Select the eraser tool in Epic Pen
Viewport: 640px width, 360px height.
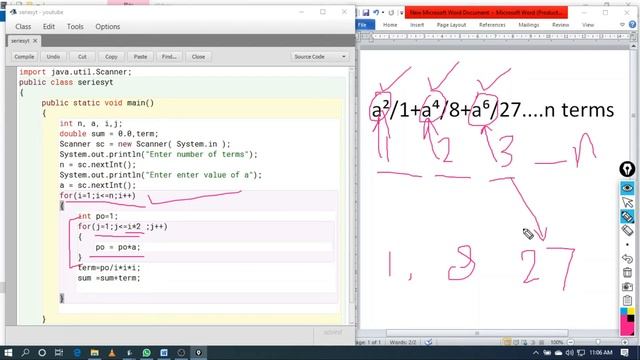[627, 231]
